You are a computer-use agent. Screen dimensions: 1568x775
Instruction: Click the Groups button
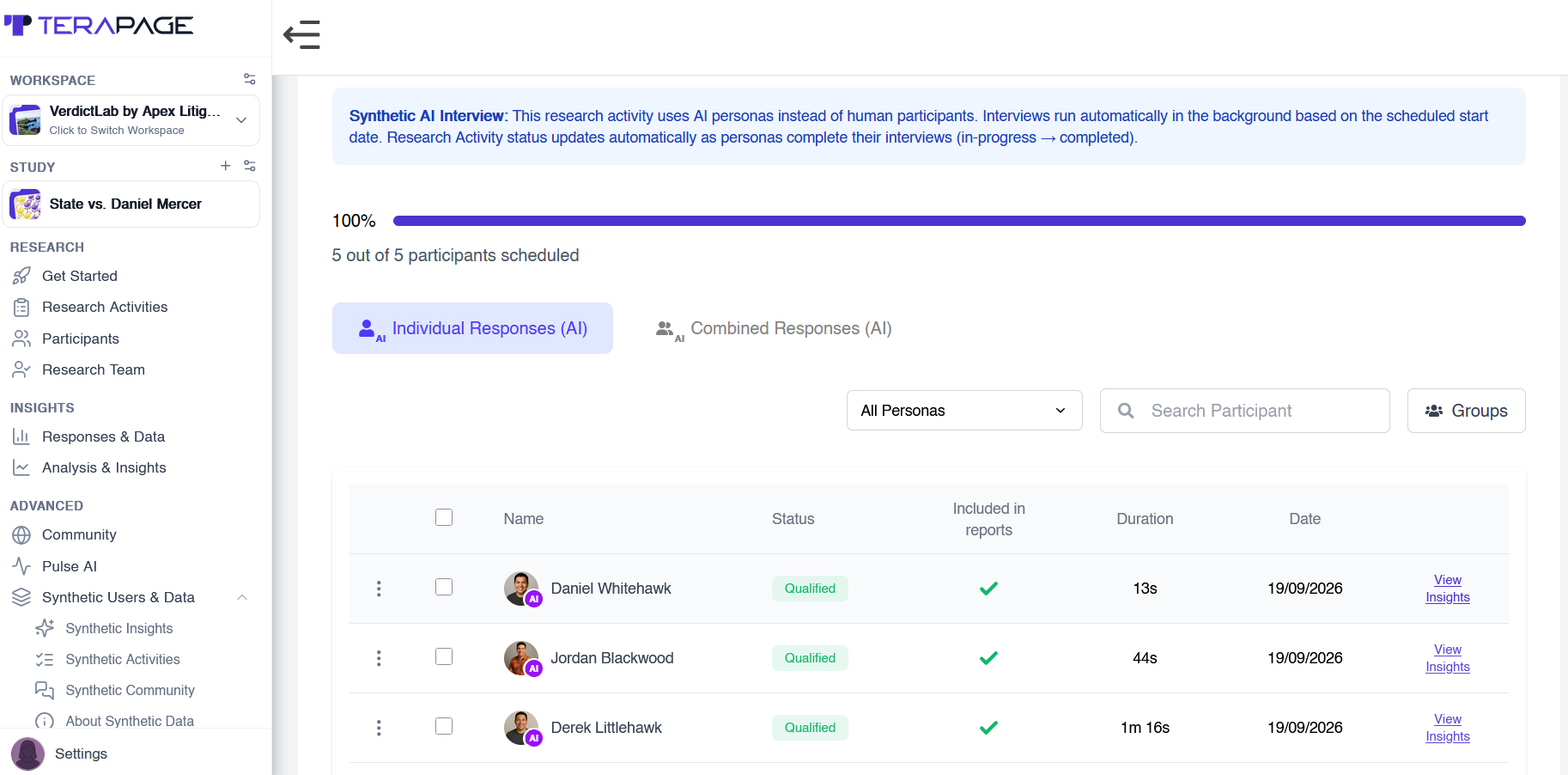coord(1466,411)
